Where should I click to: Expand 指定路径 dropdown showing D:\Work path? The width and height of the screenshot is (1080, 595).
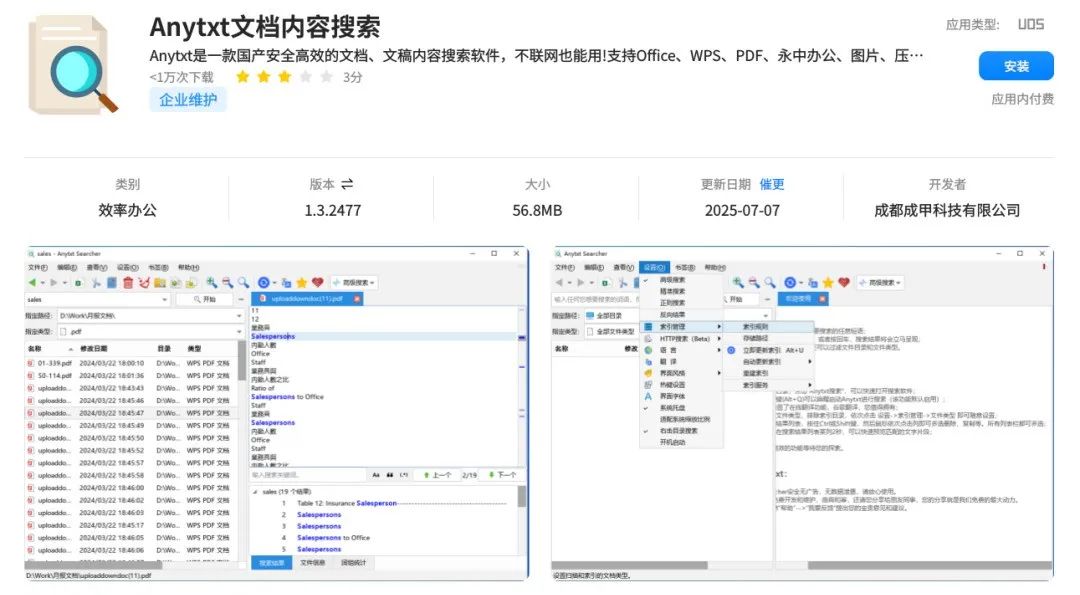point(239,315)
